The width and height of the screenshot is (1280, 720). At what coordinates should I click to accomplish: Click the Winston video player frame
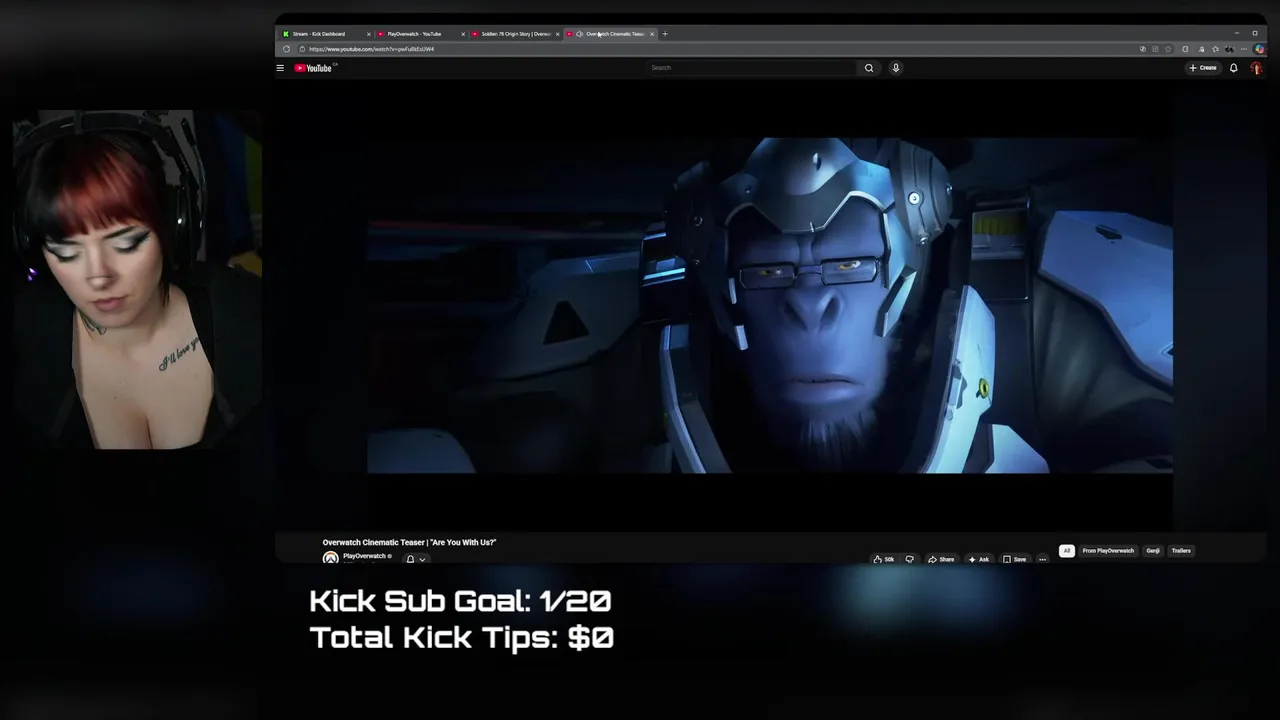tap(770, 305)
